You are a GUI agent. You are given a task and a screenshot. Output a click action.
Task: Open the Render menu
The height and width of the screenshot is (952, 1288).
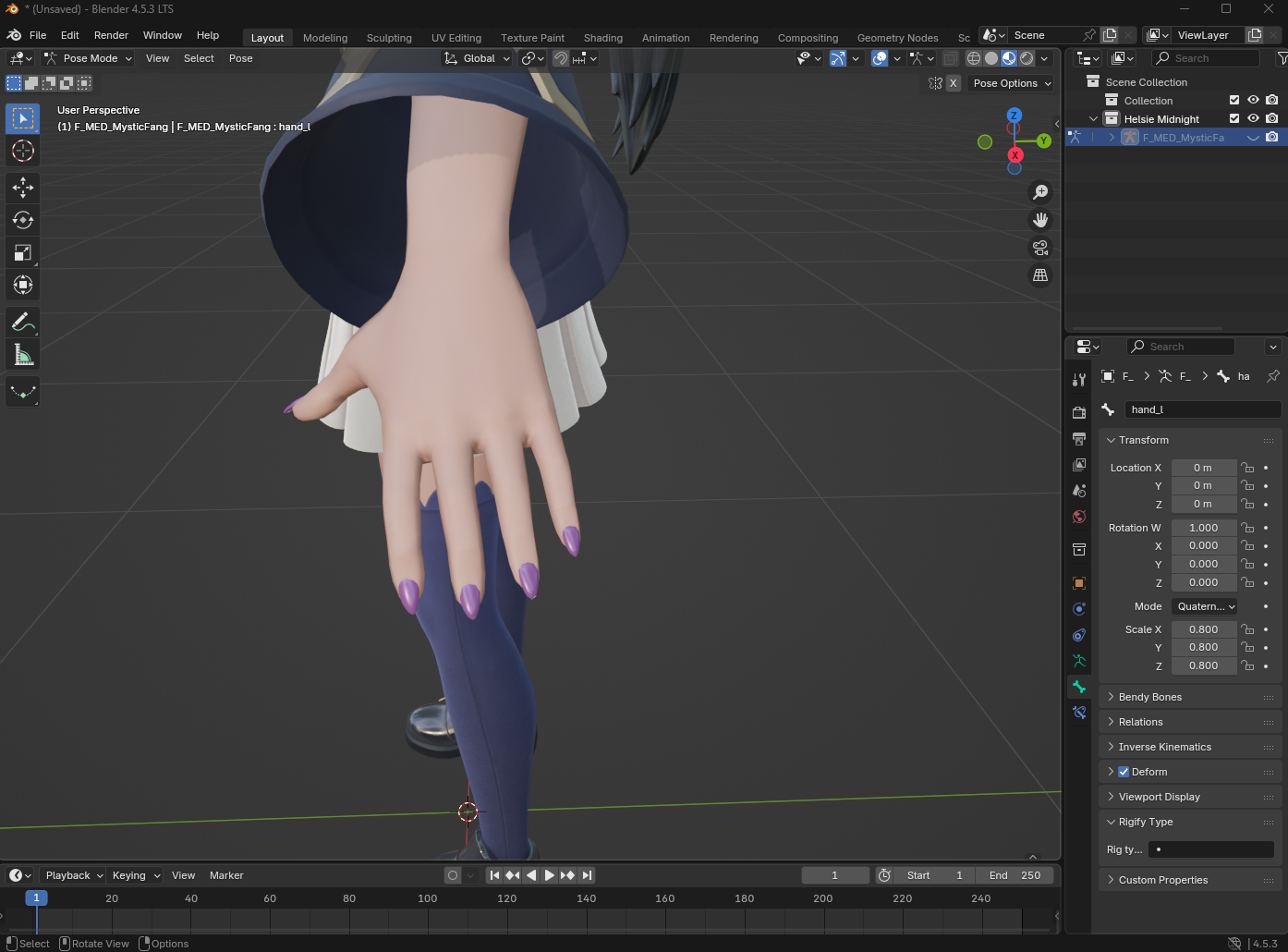click(111, 35)
